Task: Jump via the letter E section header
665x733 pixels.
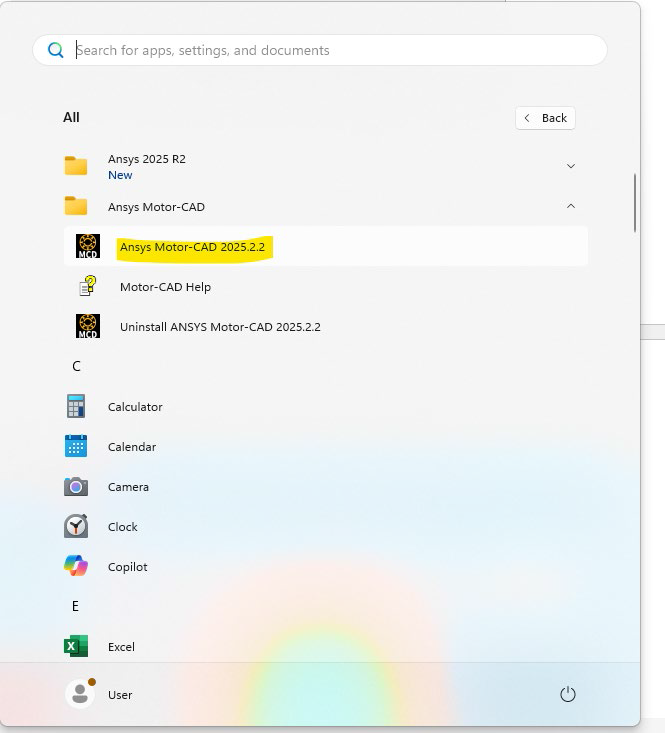Action: pyautogui.click(x=75, y=607)
